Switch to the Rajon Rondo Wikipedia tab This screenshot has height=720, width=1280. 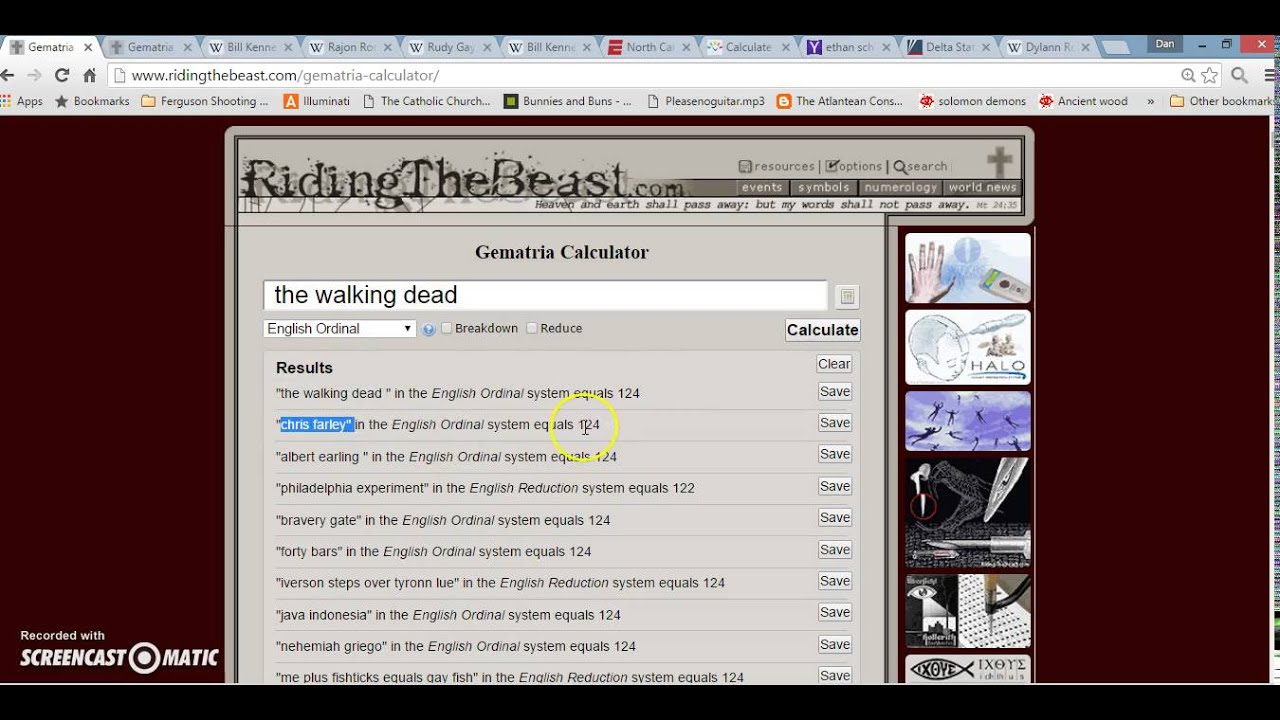coord(350,47)
